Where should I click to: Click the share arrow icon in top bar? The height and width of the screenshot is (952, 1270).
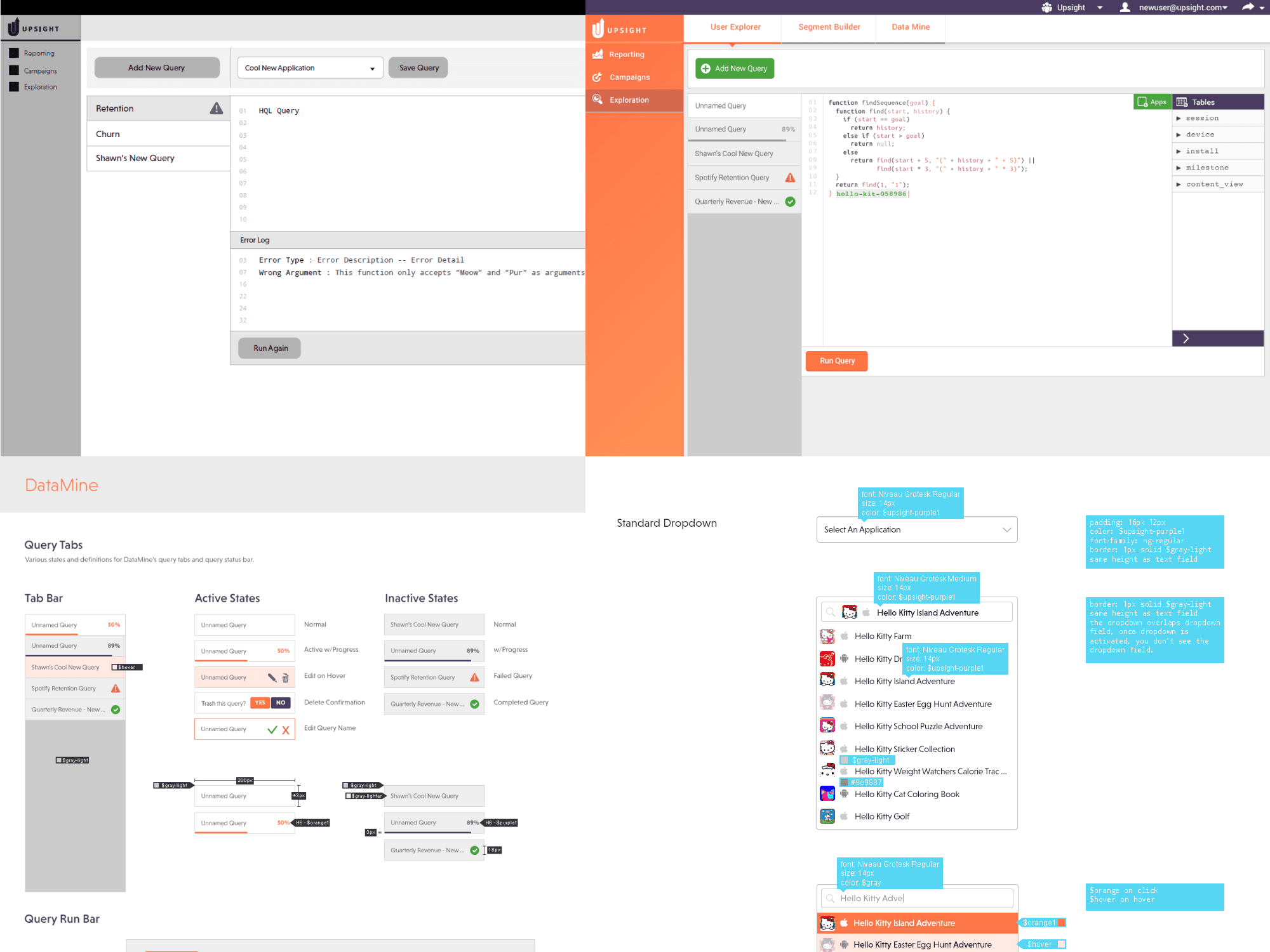(x=1248, y=7)
